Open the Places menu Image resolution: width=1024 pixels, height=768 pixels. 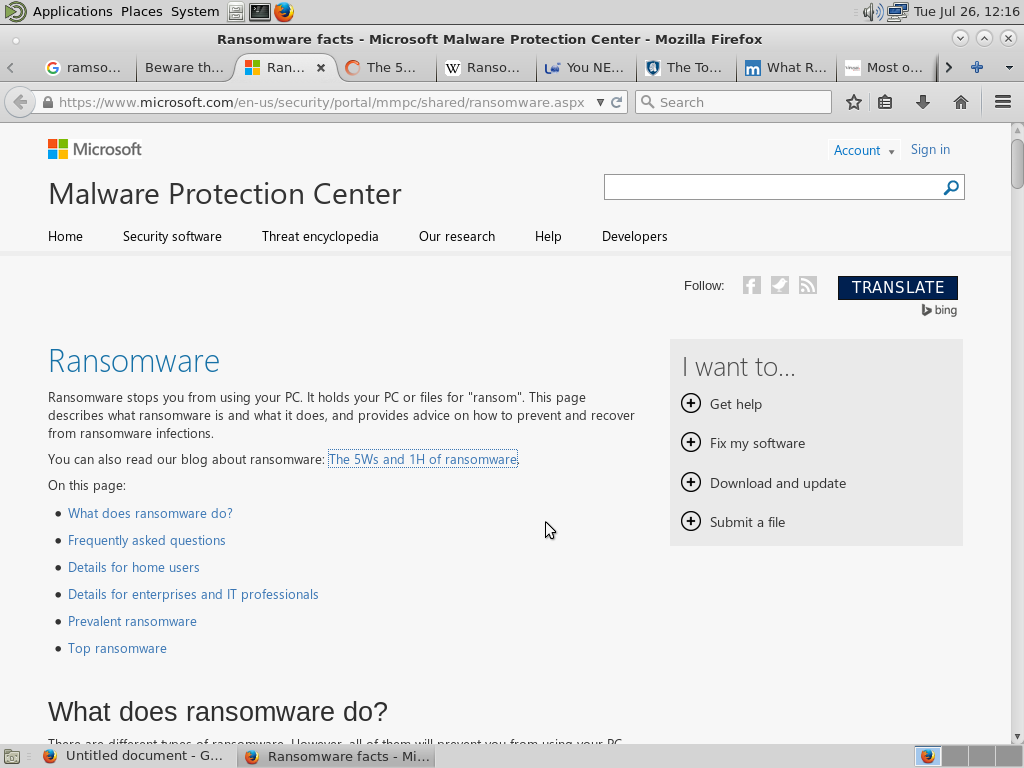[x=142, y=11]
